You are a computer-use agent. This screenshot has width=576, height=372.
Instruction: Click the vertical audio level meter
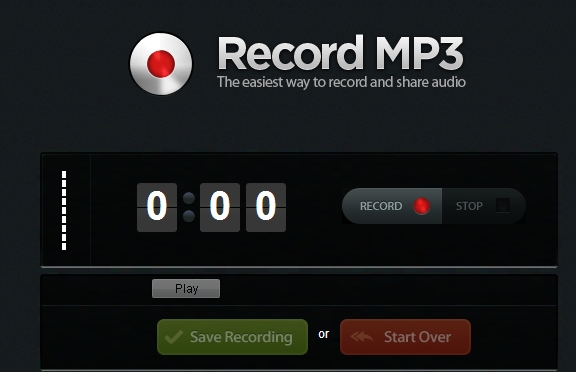[64, 210]
